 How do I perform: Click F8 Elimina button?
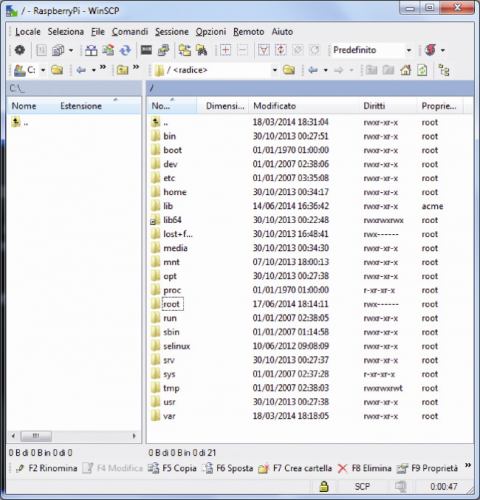pos(364,468)
